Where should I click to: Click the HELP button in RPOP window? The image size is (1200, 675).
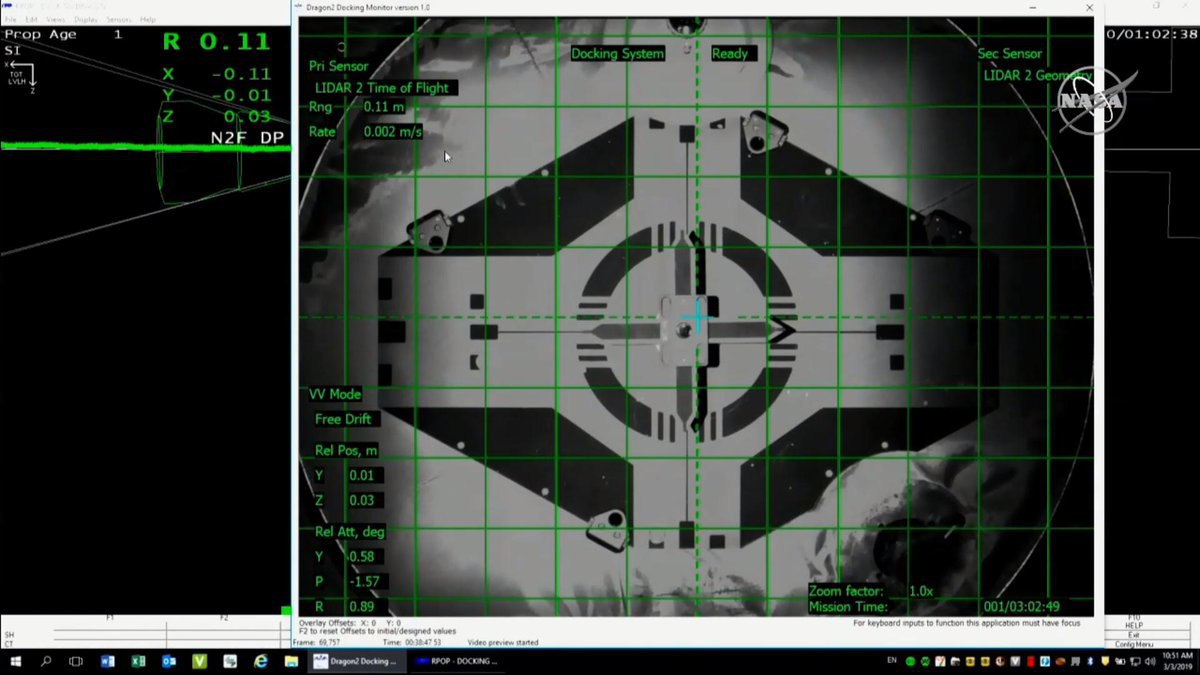pyautogui.click(x=1133, y=625)
